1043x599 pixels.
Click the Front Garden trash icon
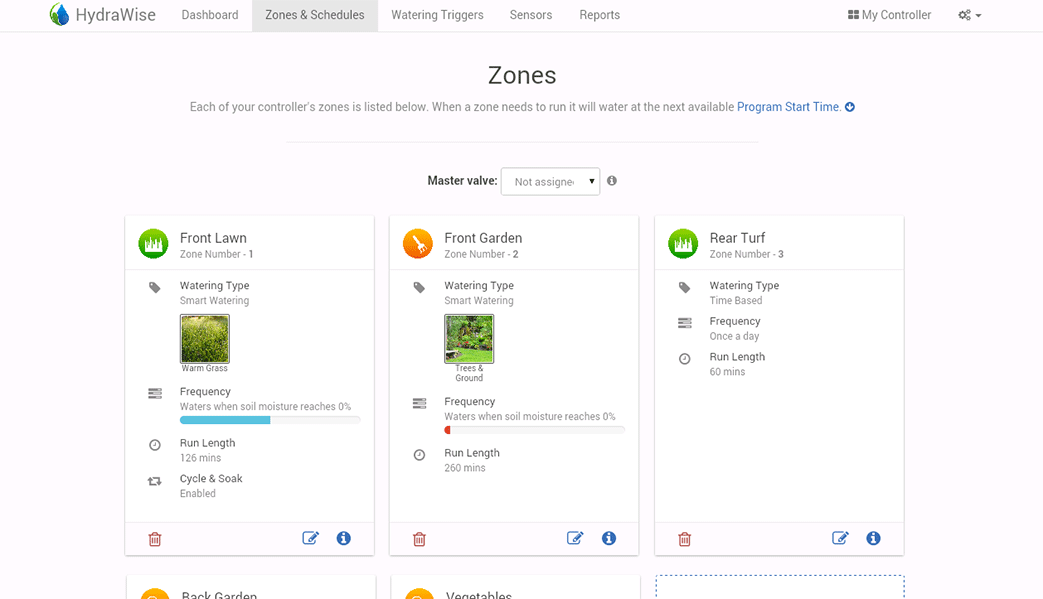419,539
